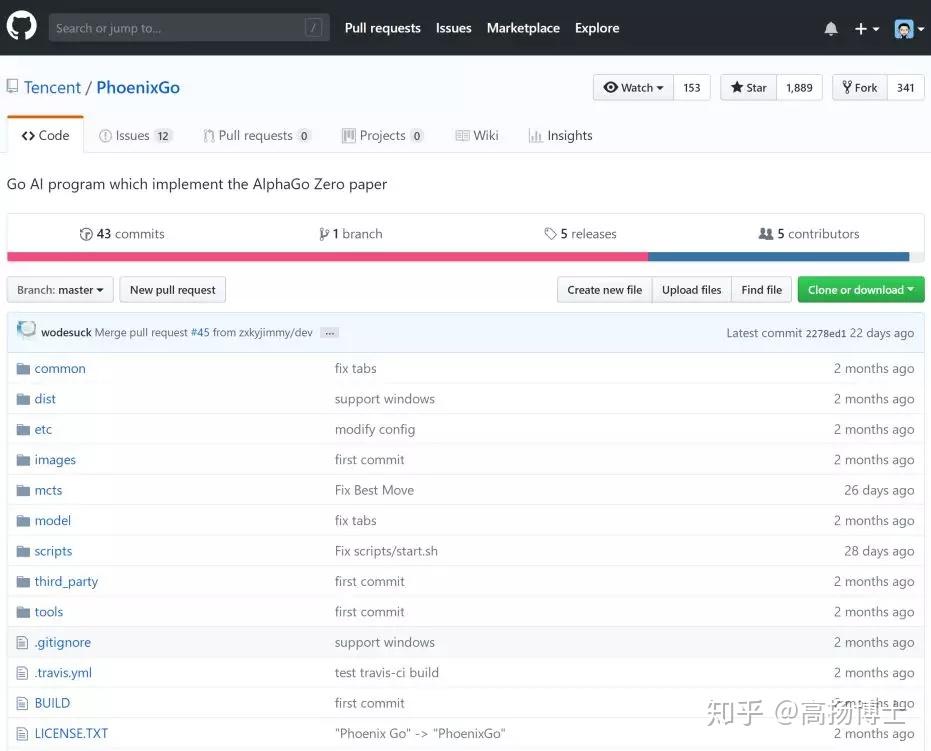Open Pull requests in top navigation
This screenshot has height=751, width=931.
pyautogui.click(x=382, y=28)
